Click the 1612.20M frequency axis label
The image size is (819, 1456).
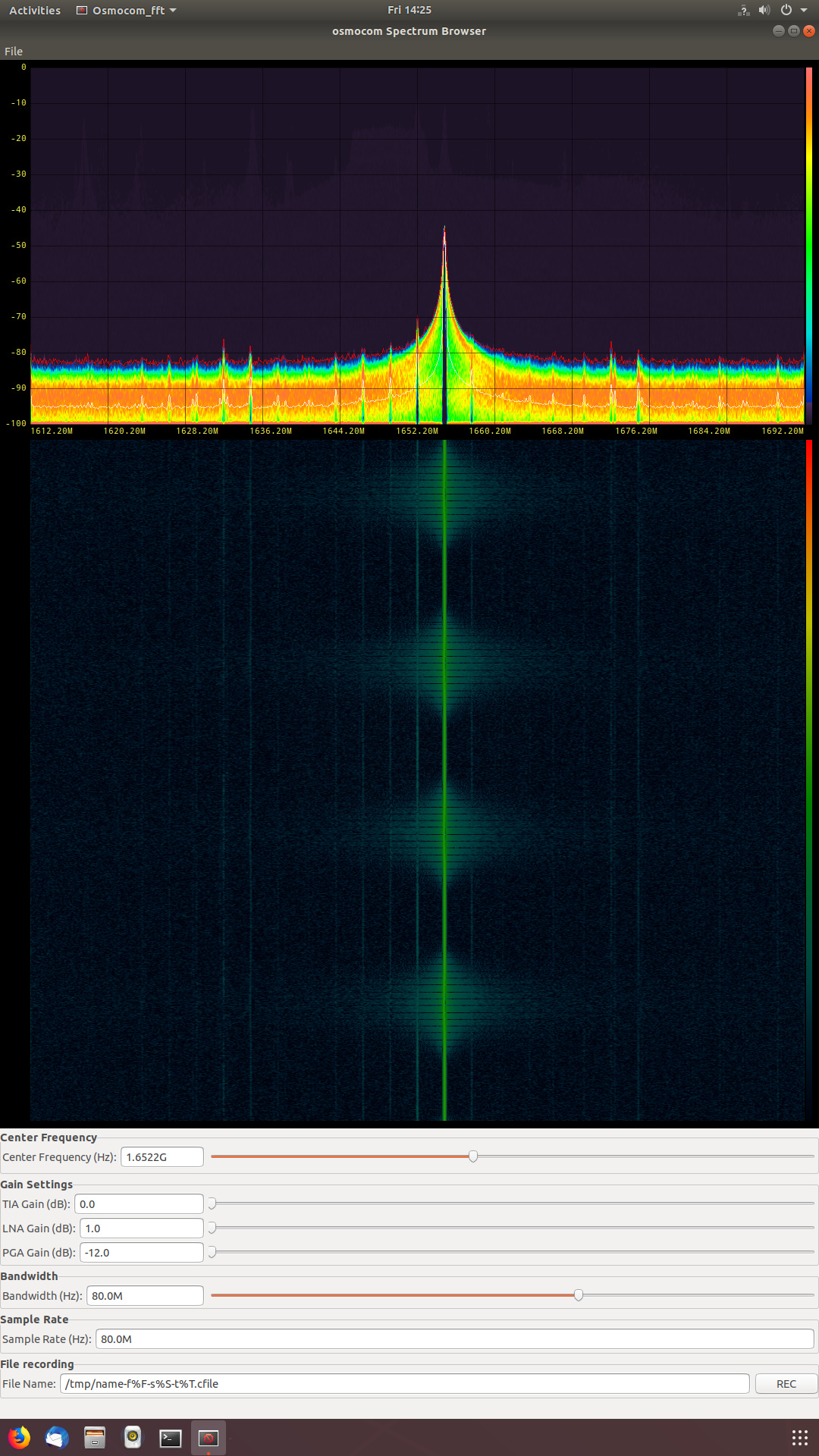pyautogui.click(x=52, y=431)
